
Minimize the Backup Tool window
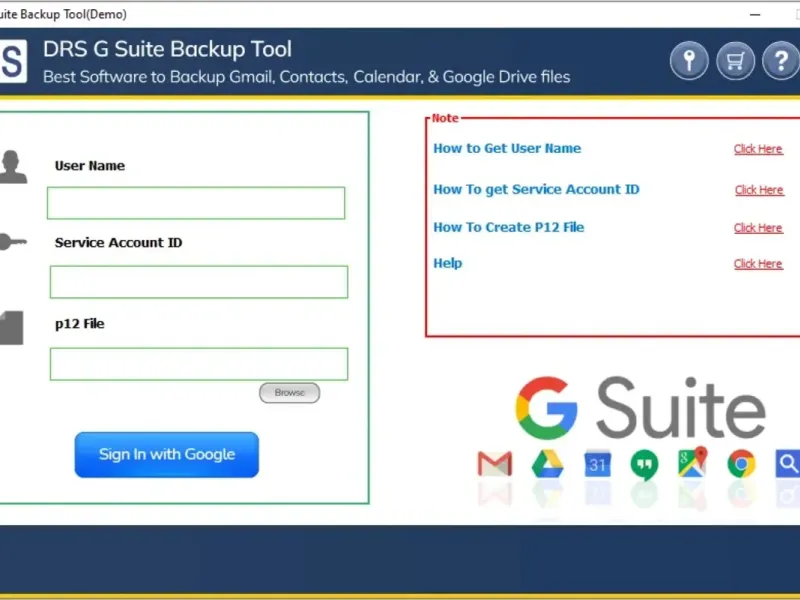point(755,14)
